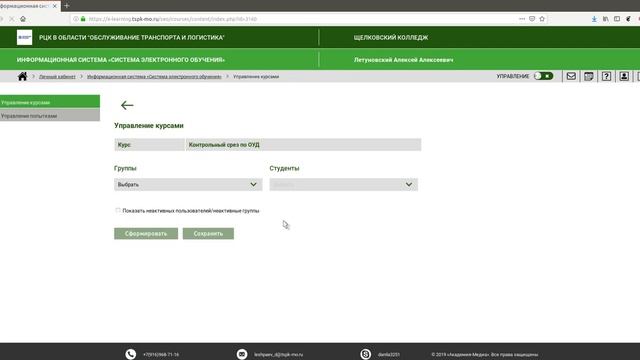Image resolution: width=640 pixels, height=360 pixels.
Task: Select Управление курсами in the sidebar
Action: click(x=50, y=102)
